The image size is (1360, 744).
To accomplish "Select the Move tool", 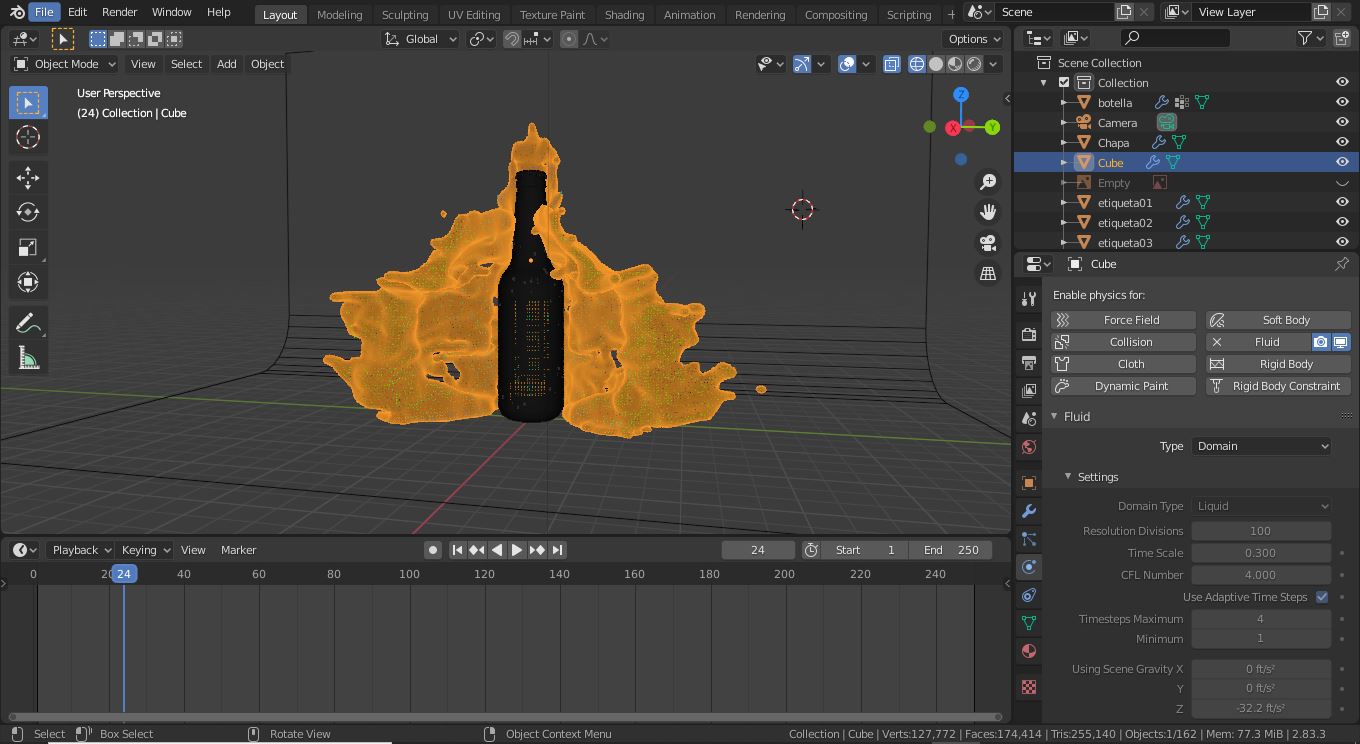I will pyautogui.click(x=28, y=178).
